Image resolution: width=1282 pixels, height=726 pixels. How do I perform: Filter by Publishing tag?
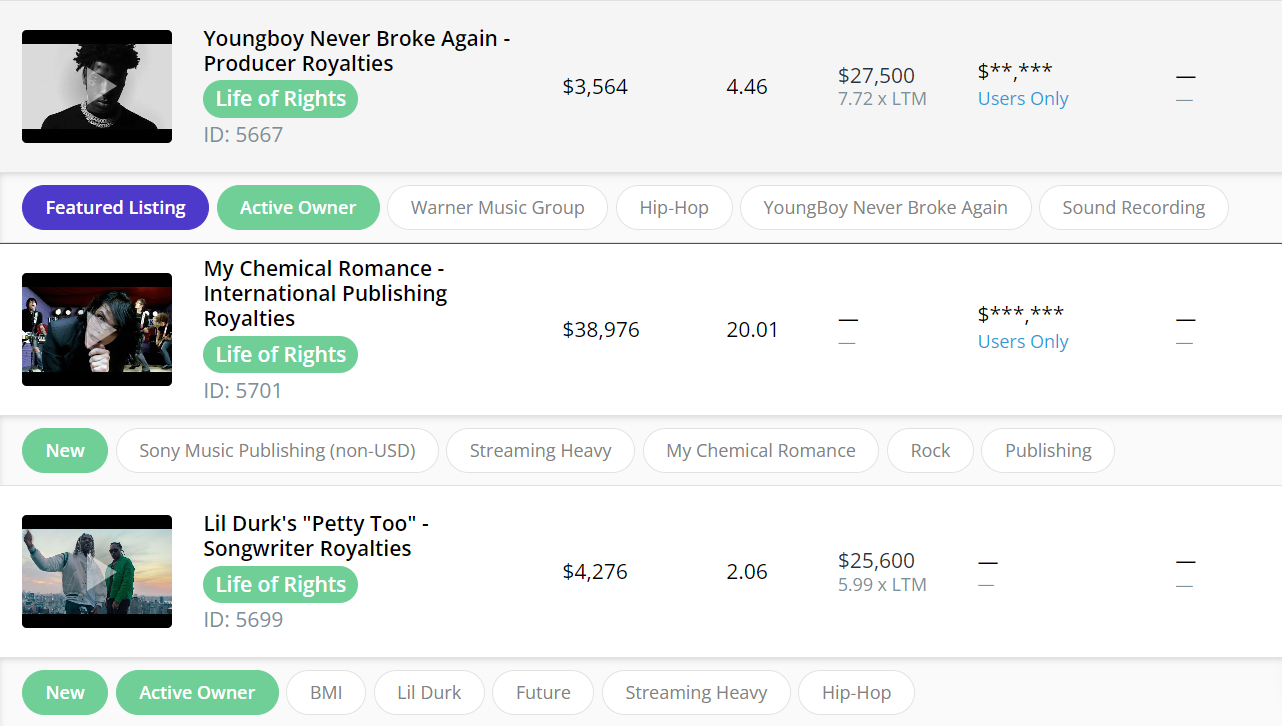click(1048, 451)
